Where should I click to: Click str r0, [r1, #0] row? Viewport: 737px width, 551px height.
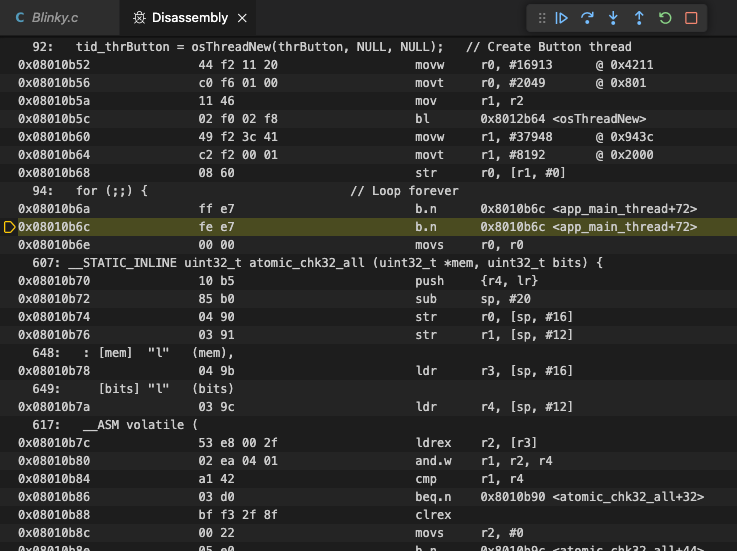tap(368, 173)
